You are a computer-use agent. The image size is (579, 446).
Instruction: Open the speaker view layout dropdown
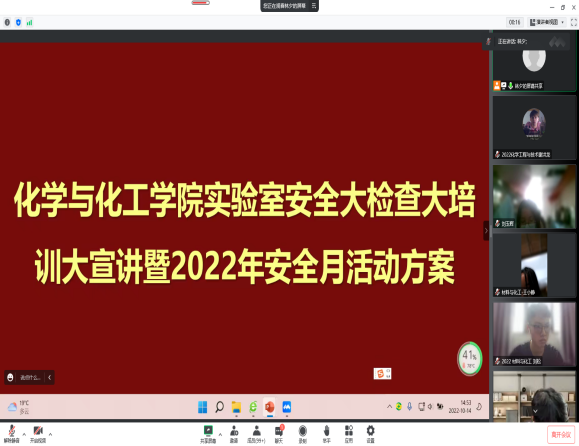coord(547,23)
